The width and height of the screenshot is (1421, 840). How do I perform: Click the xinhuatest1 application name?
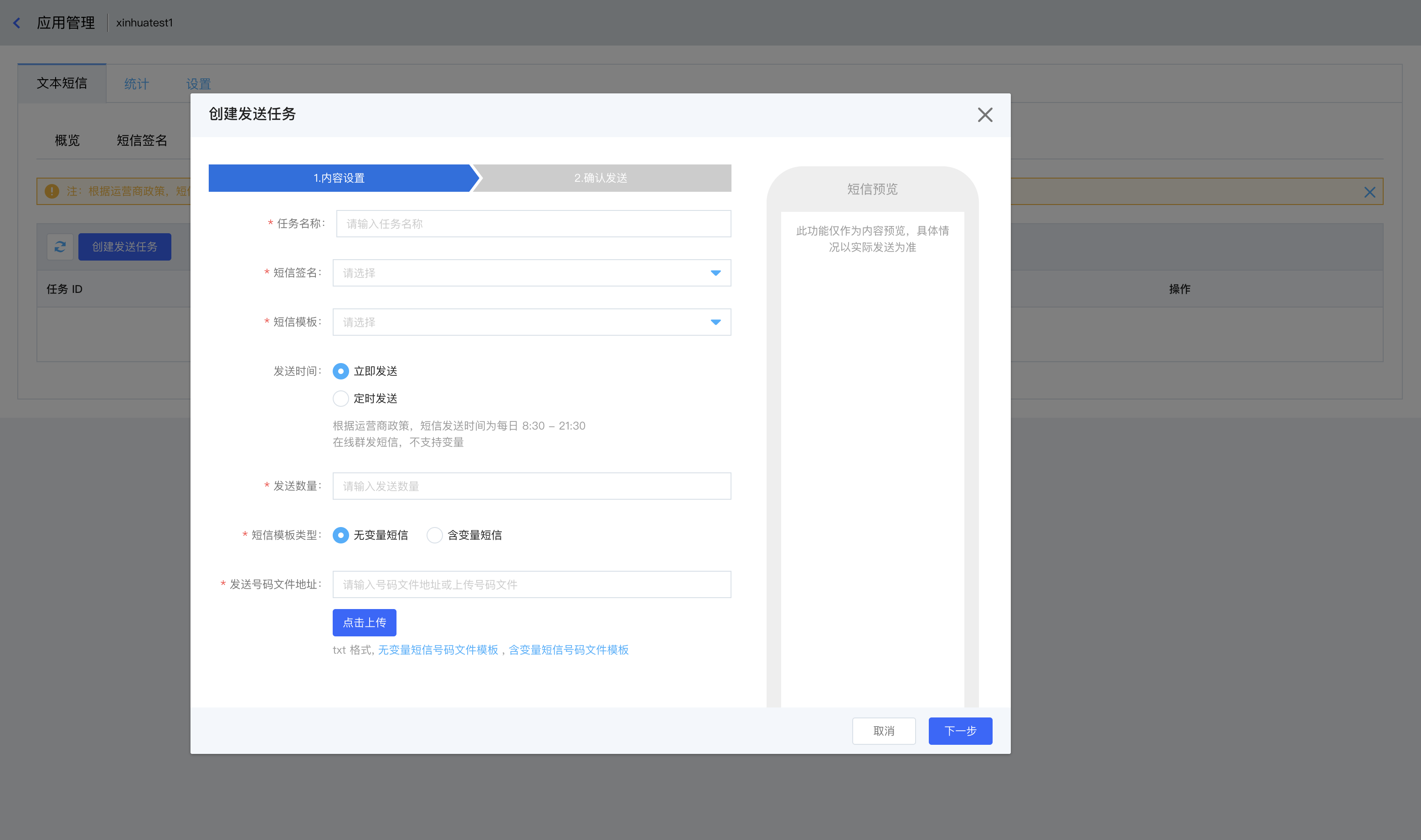point(144,23)
